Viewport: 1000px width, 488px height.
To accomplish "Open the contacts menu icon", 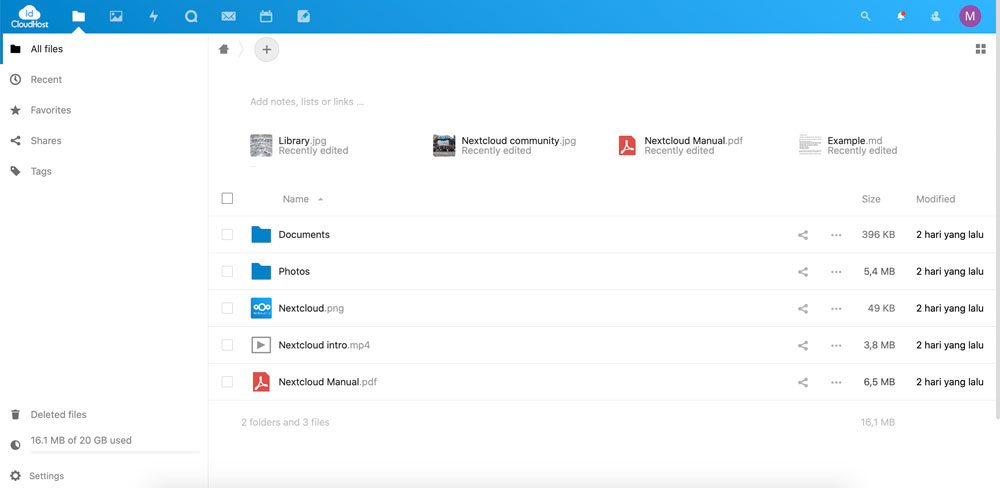I will tap(936, 17).
